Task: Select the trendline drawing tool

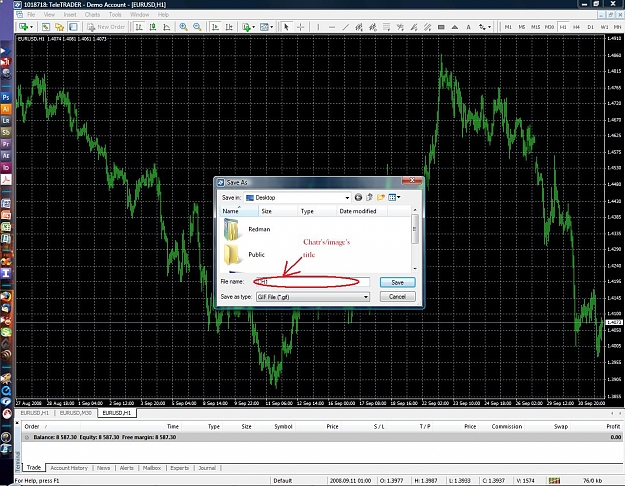Action: (x=345, y=27)
